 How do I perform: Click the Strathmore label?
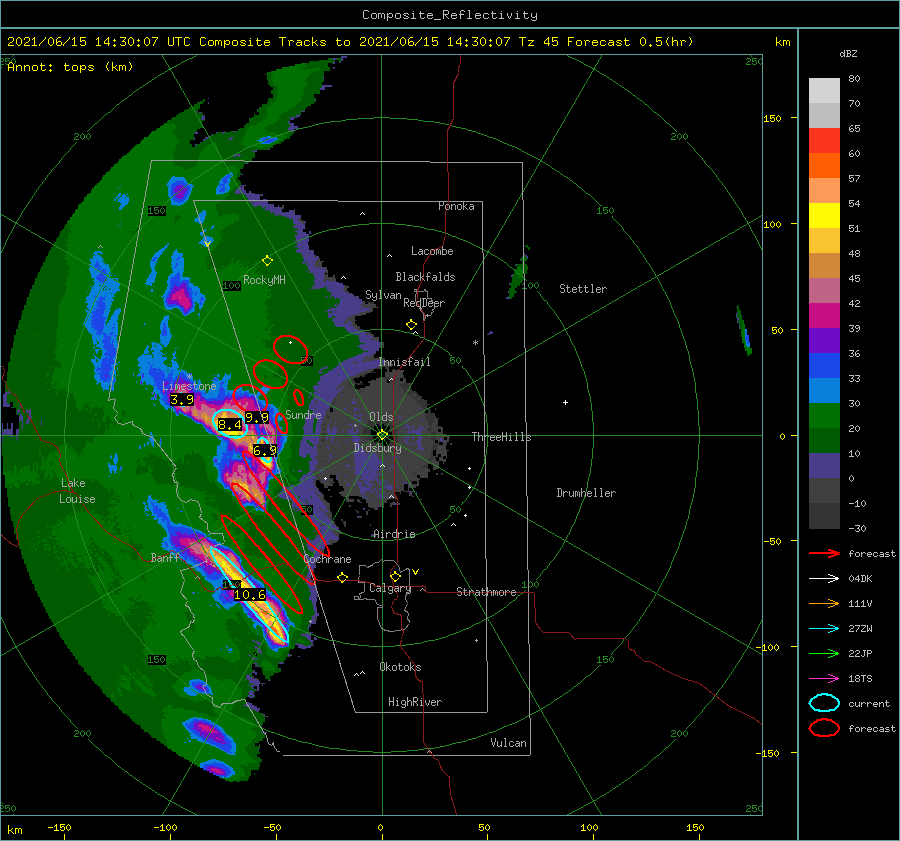point(486,592)
